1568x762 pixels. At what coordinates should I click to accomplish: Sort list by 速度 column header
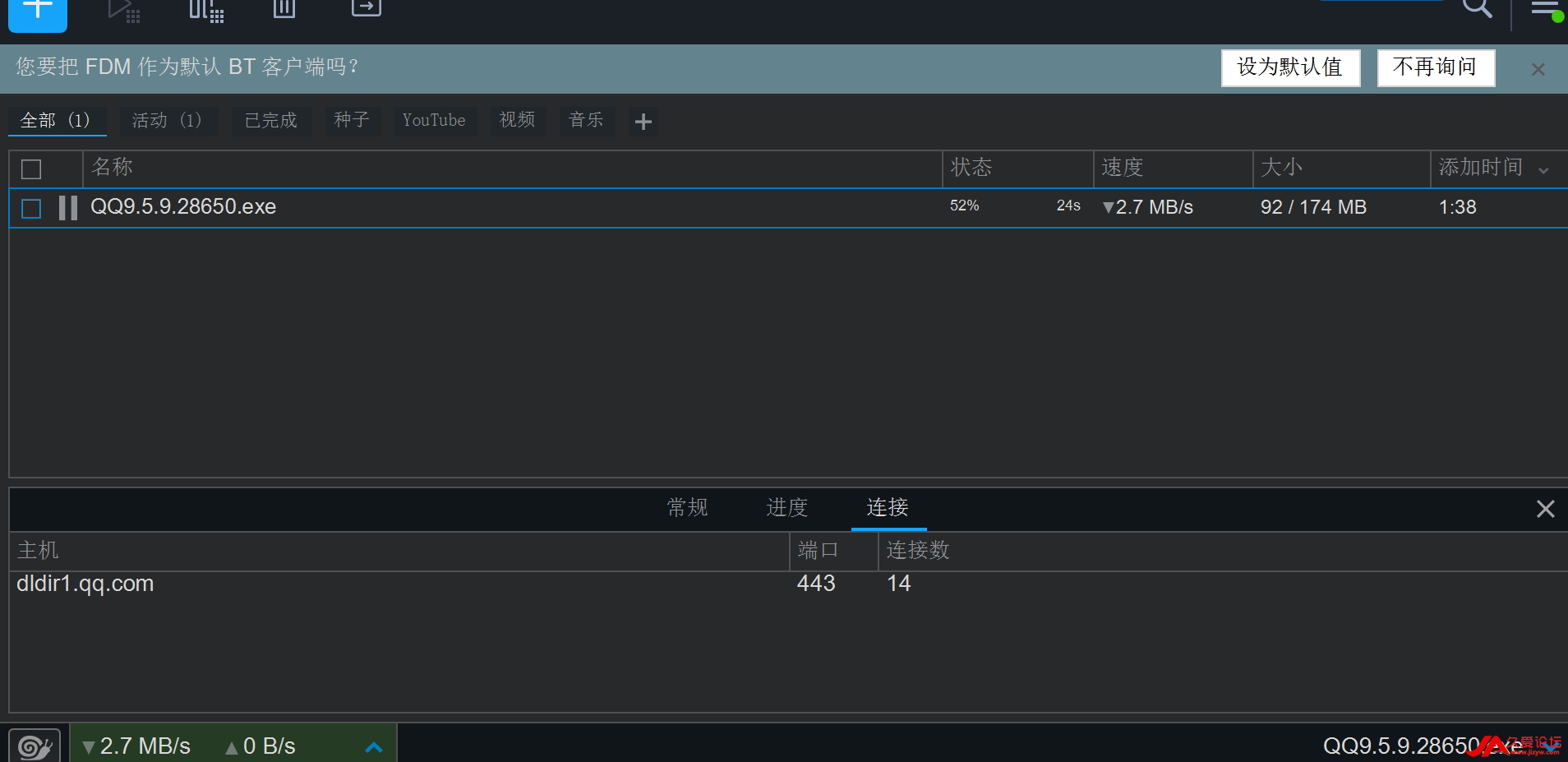click(x=1173, y=169)
